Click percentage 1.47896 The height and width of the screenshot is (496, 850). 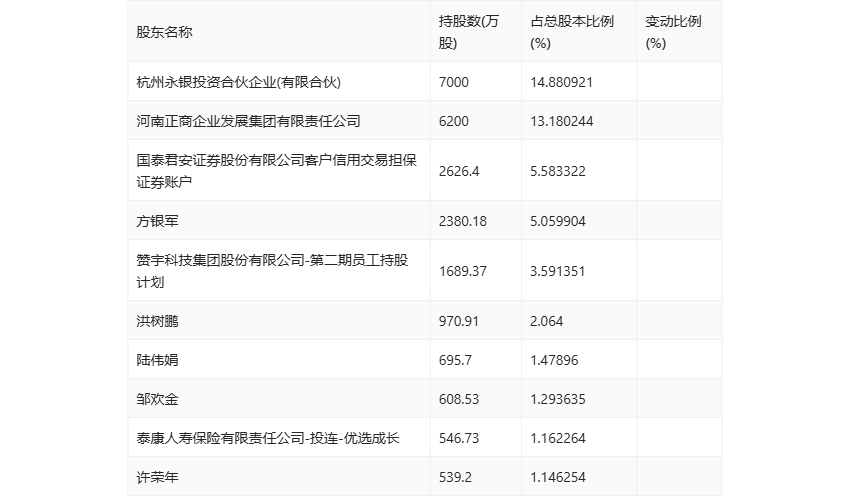554,360
